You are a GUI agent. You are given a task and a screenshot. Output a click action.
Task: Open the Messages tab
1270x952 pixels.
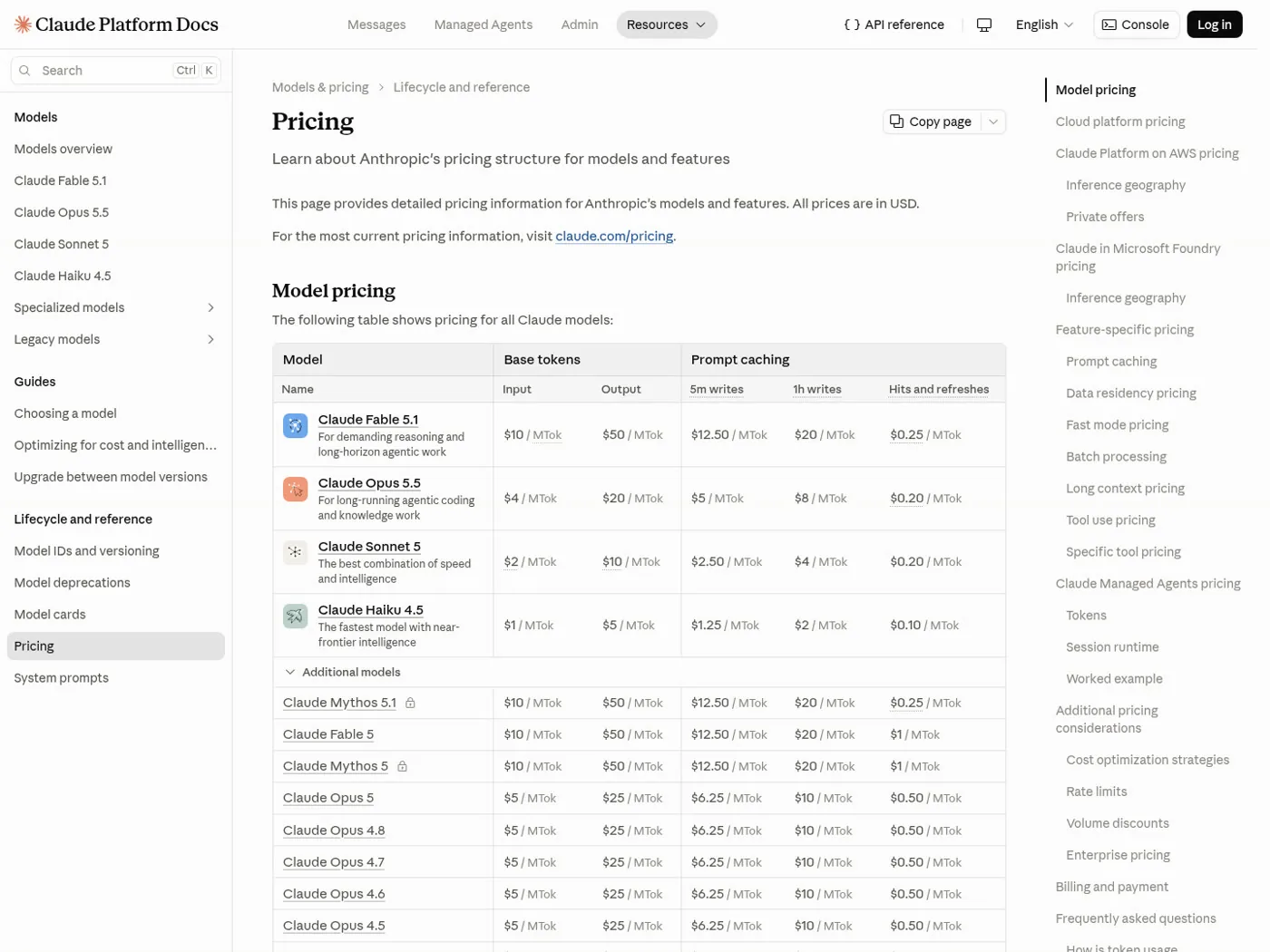point(376,24)
